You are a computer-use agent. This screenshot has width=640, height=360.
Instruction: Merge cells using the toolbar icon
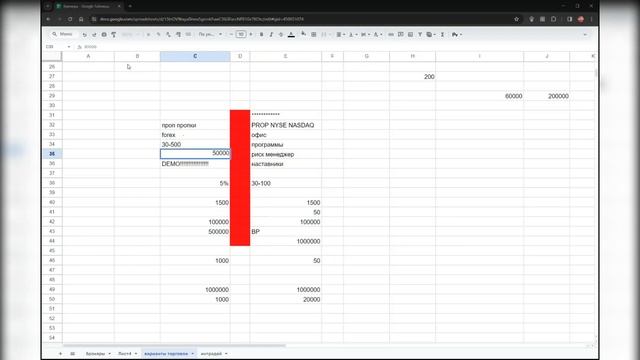click(x=324, y=35)
